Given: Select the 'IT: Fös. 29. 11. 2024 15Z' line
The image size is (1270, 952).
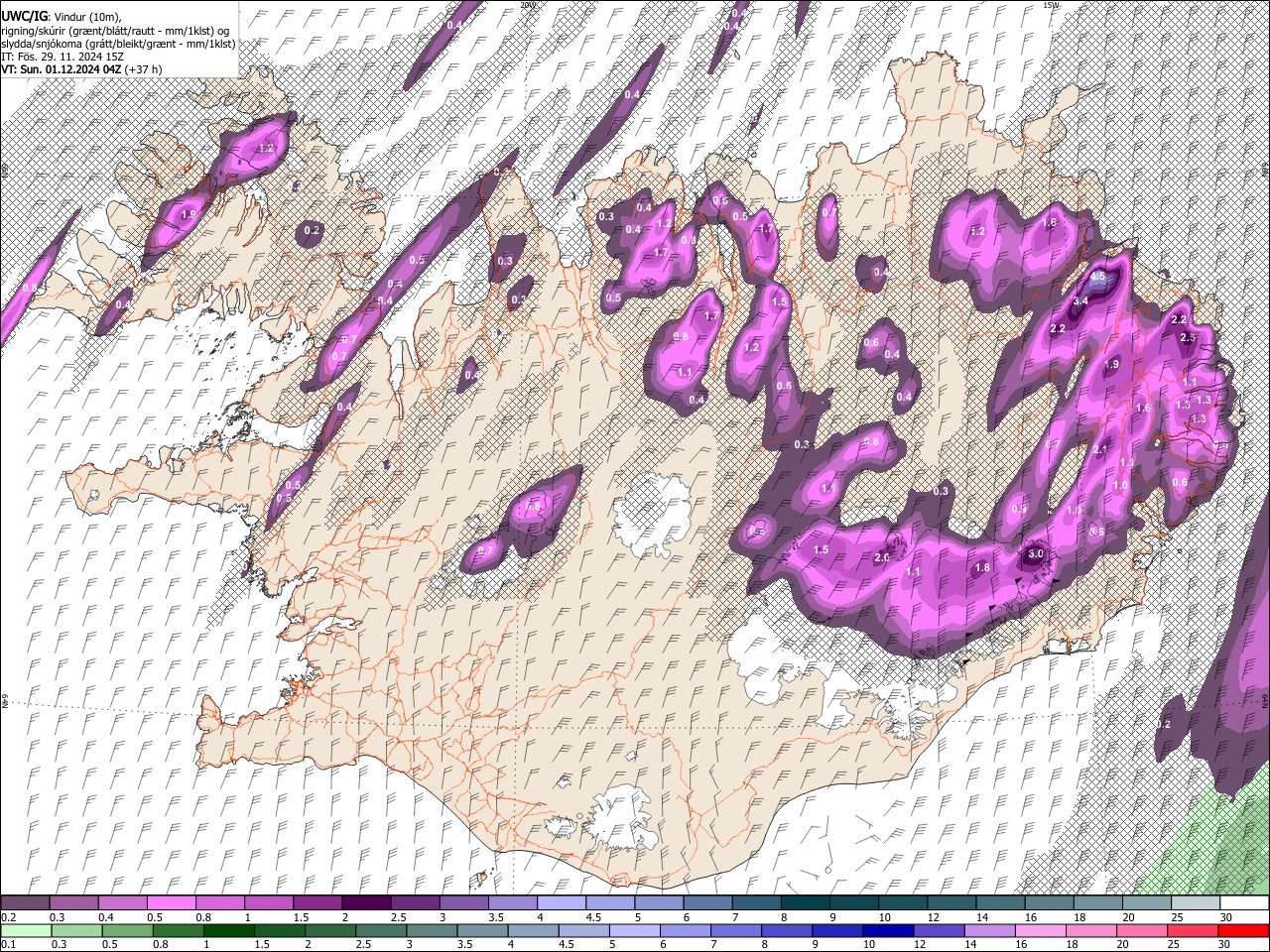Looking at the screenshot, I should 63,57.
